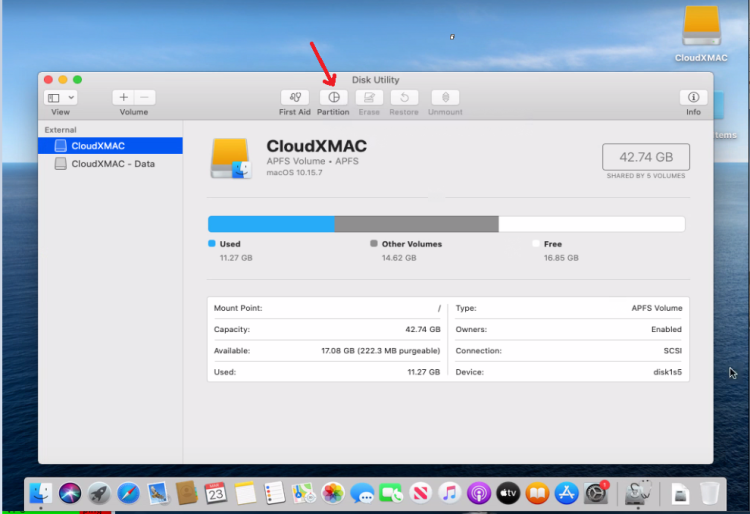Select CloudXMAC volume in sidebar
The image size is (750, 514).
(x=110, y=146)
